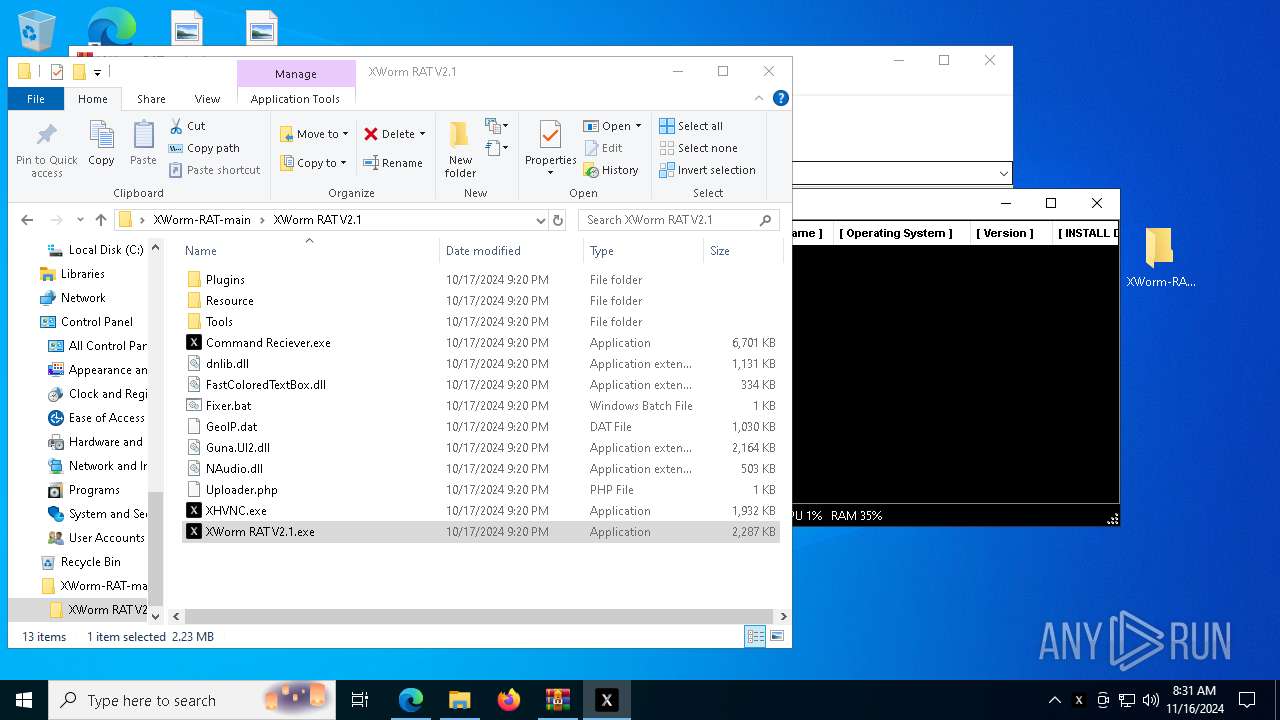Select Command Reciever.exe
This screenshot has height=720, width=1280.
click(x=268, y=343)
